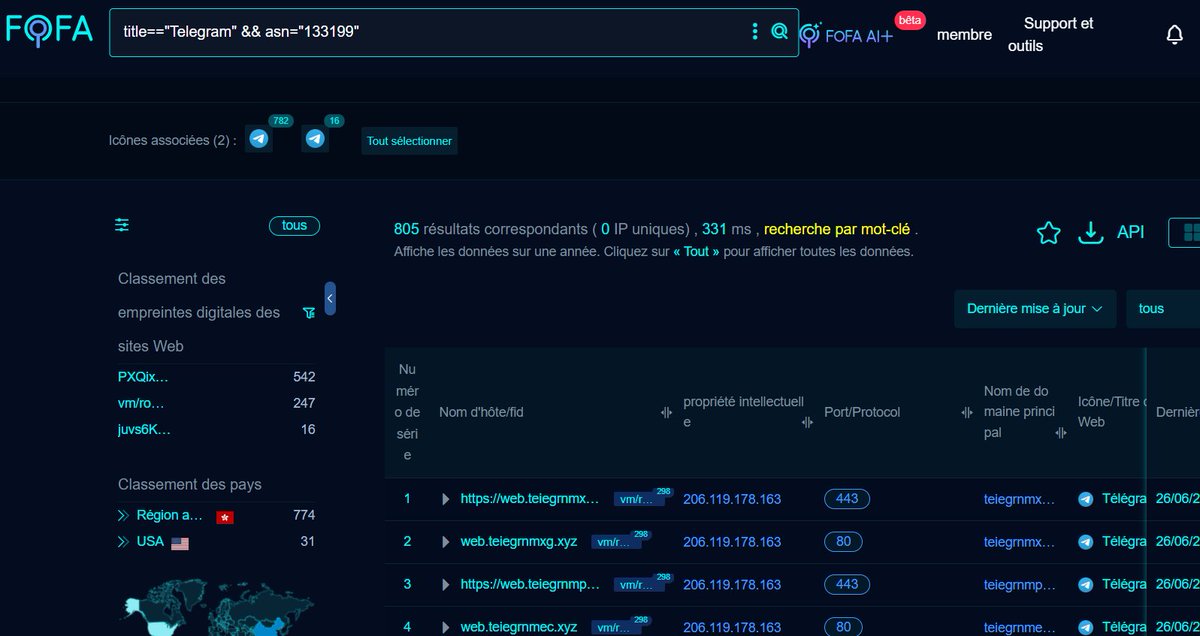Open web.teiegrnmec.xyz host link
This screenshot has width=1200, height=636.
[x=519, y=627]
